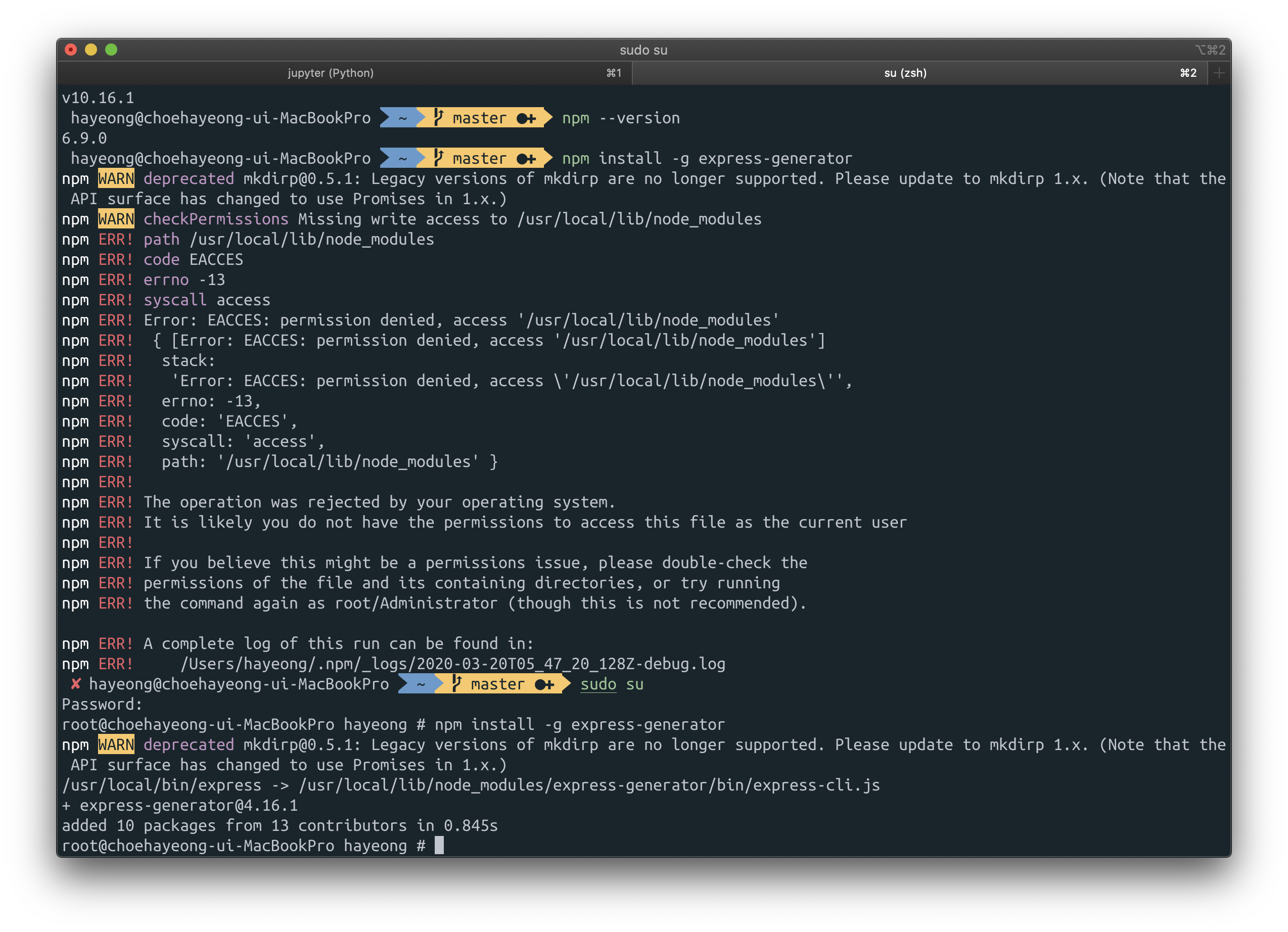Click the 'sudo su' window title

pyautogui.click(x=643, y=50)
